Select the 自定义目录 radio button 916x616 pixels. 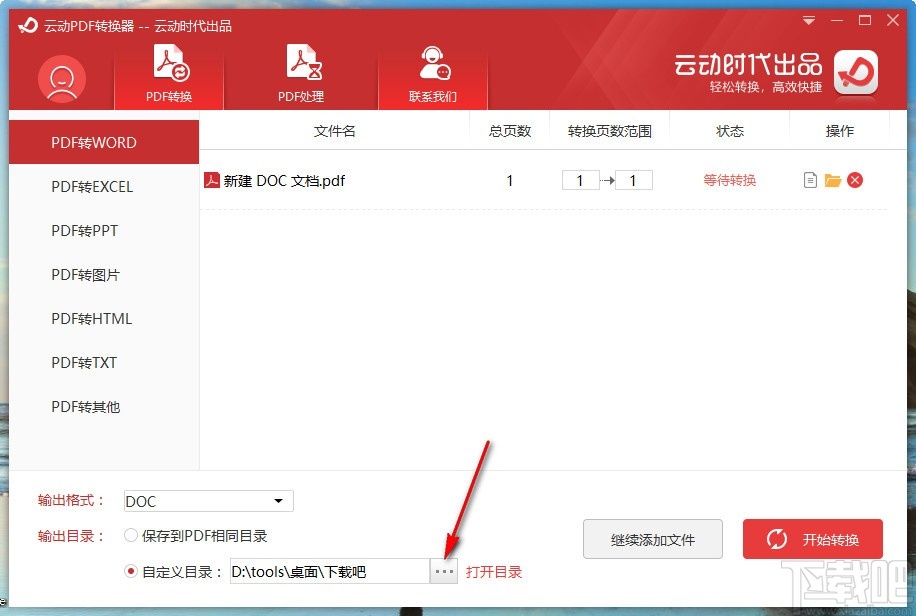(131, 571)
